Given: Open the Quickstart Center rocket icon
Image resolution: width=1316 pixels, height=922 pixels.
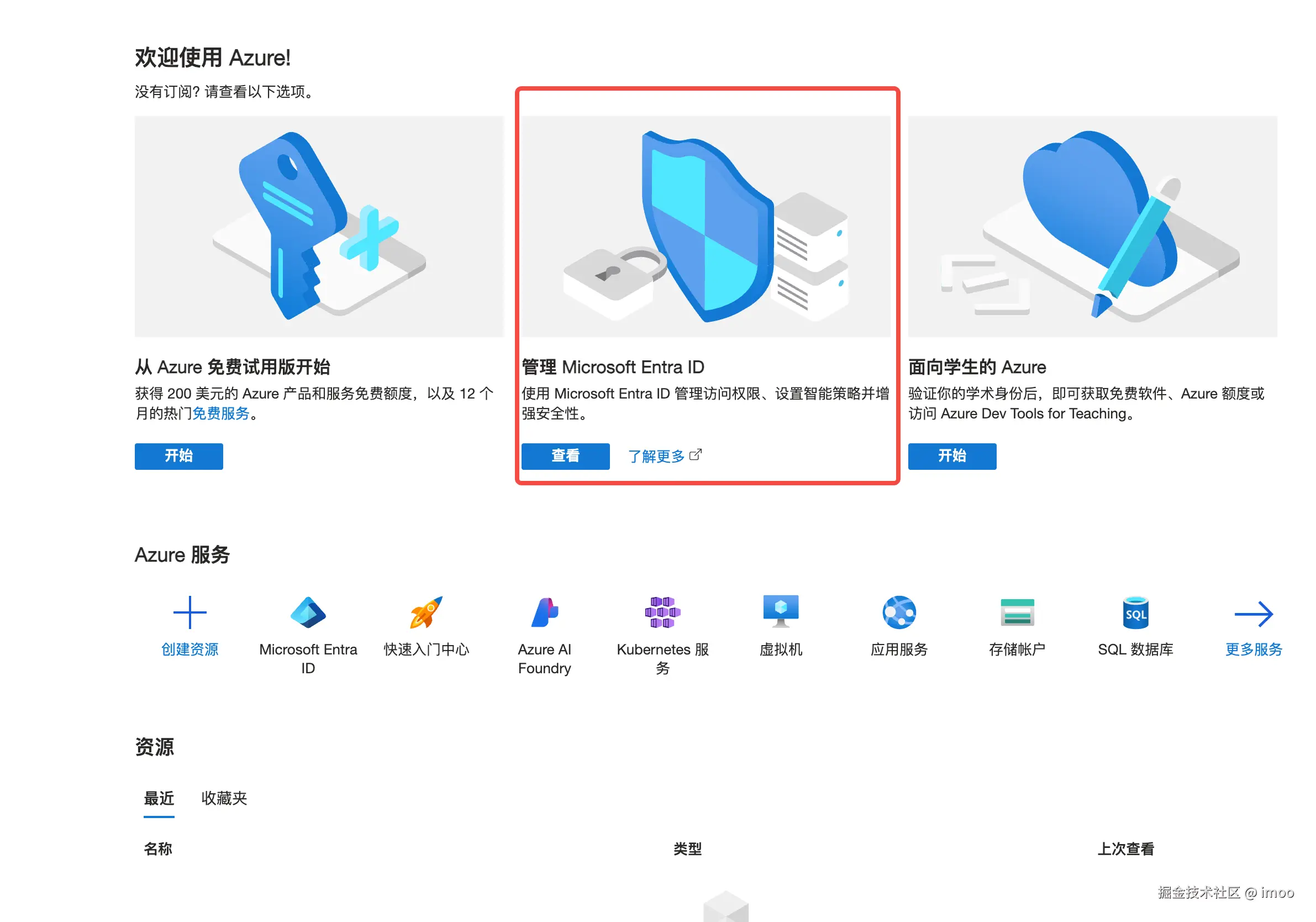Looking at the screenshot, I should (426, 612).
